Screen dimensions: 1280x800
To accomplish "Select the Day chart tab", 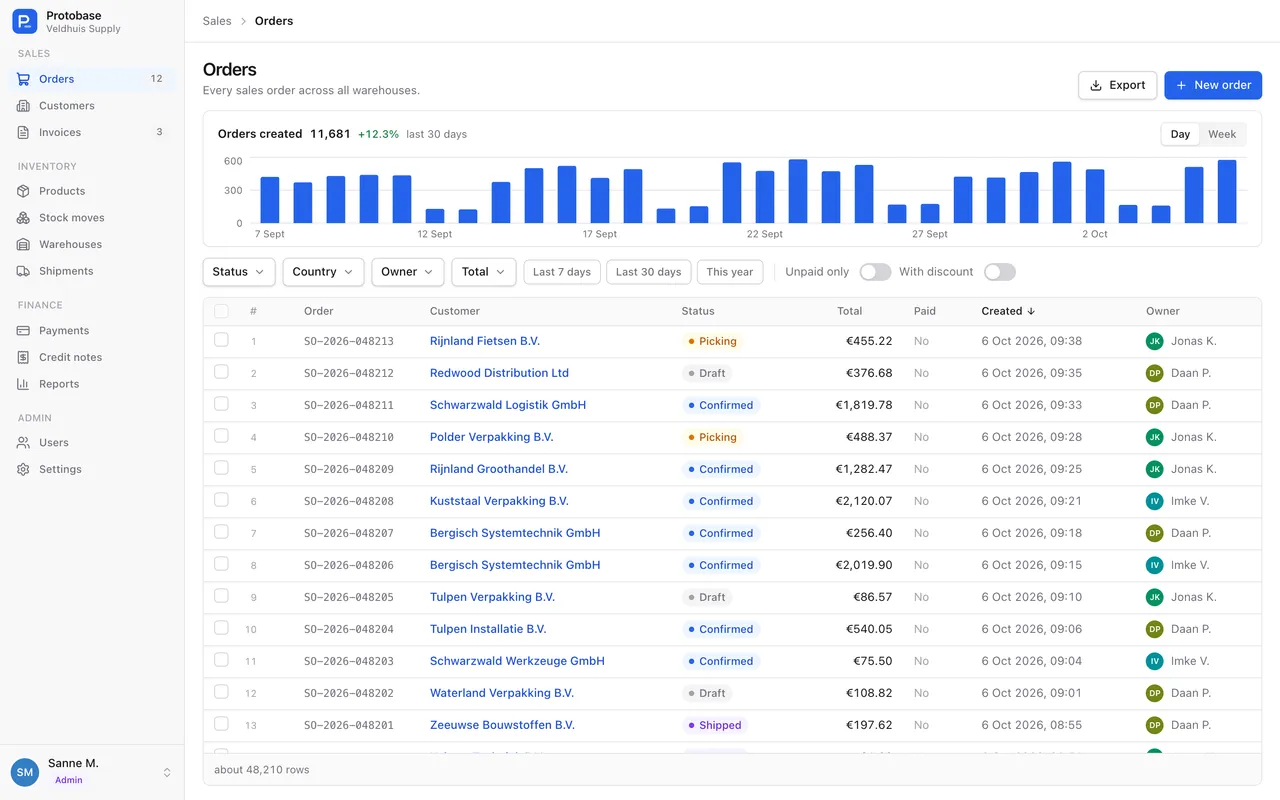I will click(x=1180, y=134).
